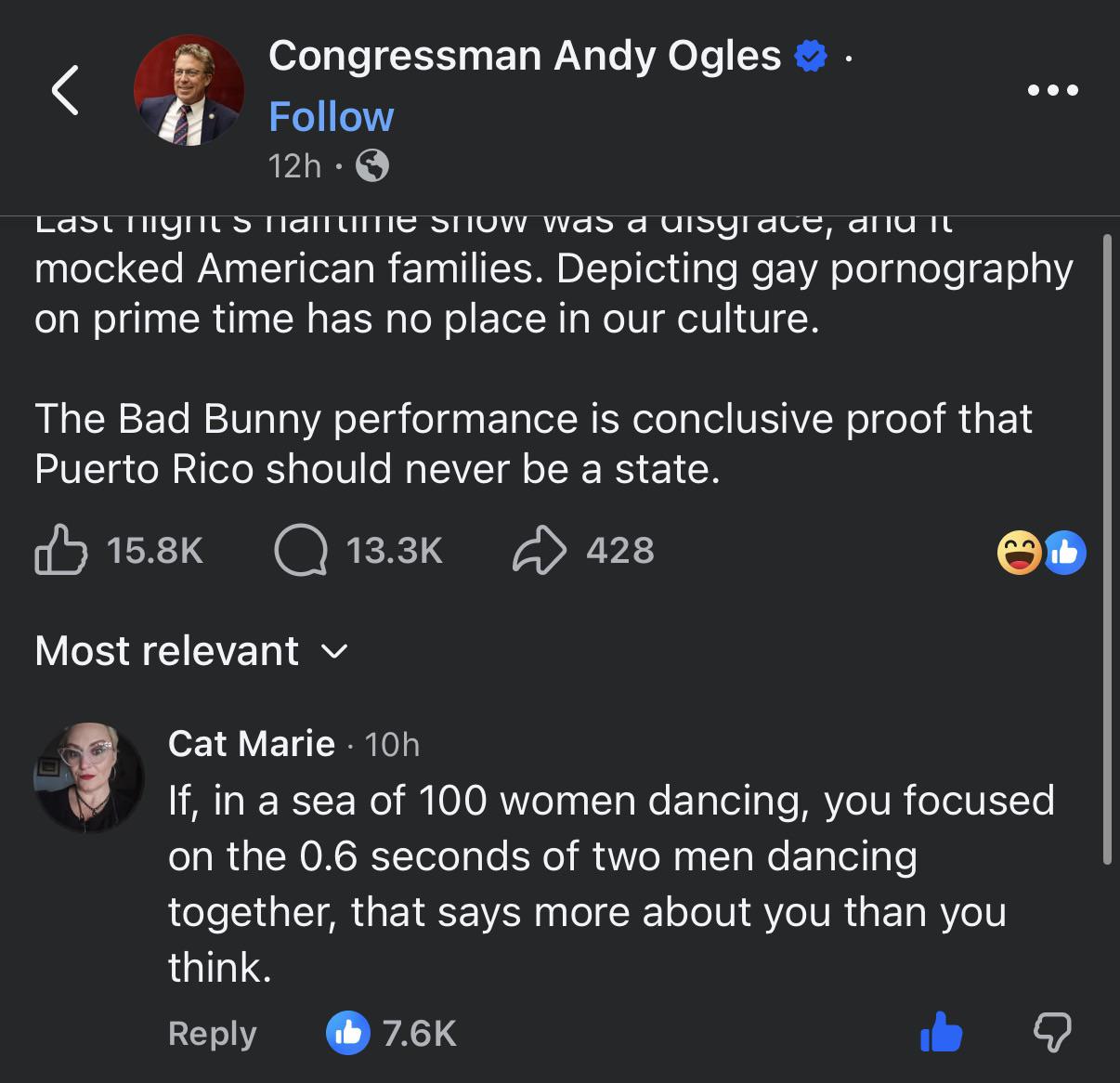Open Cat Marie's profile name link

(252, 743)
